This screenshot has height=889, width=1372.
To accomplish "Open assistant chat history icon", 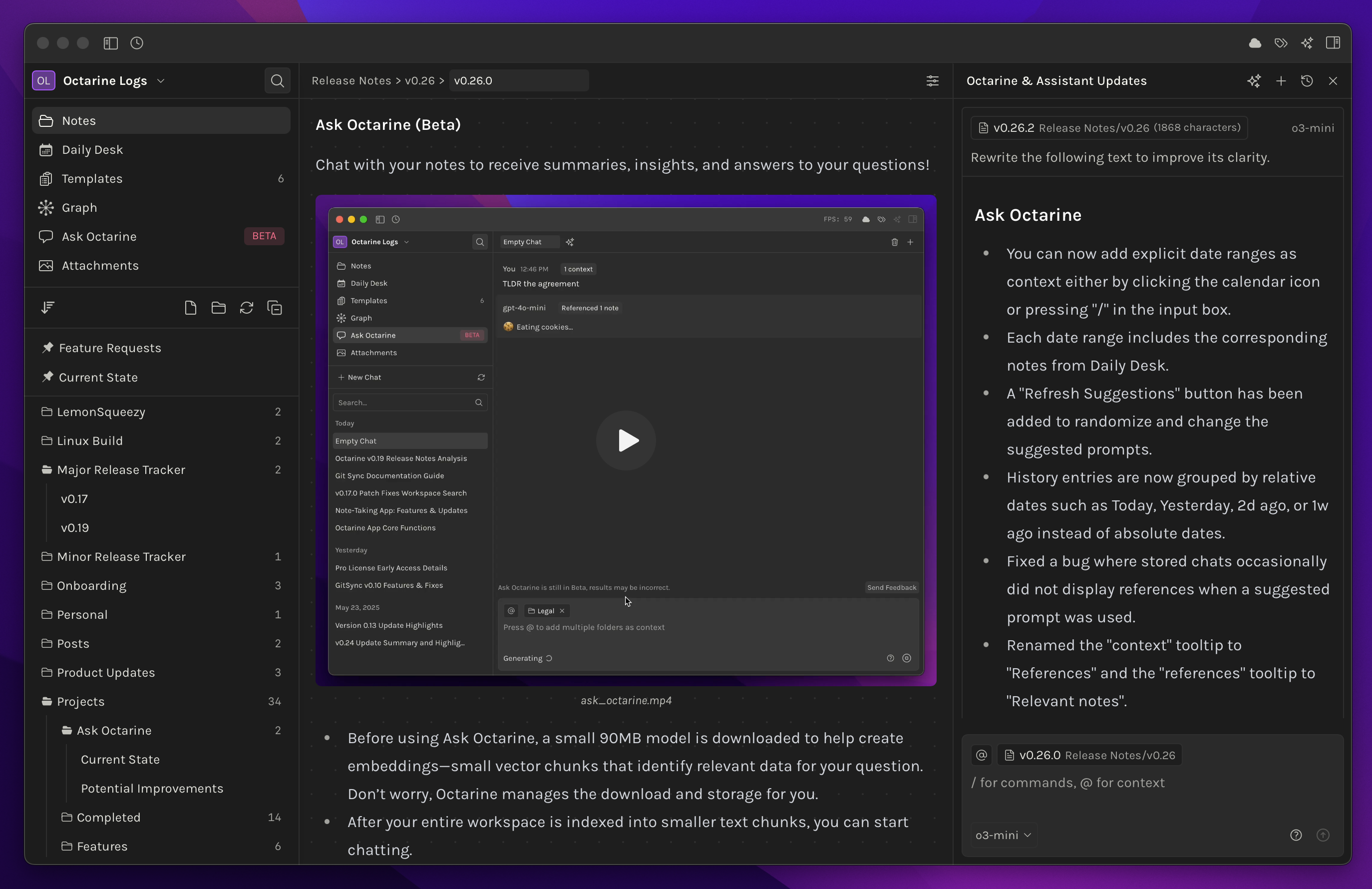I will pos(1307,81).
